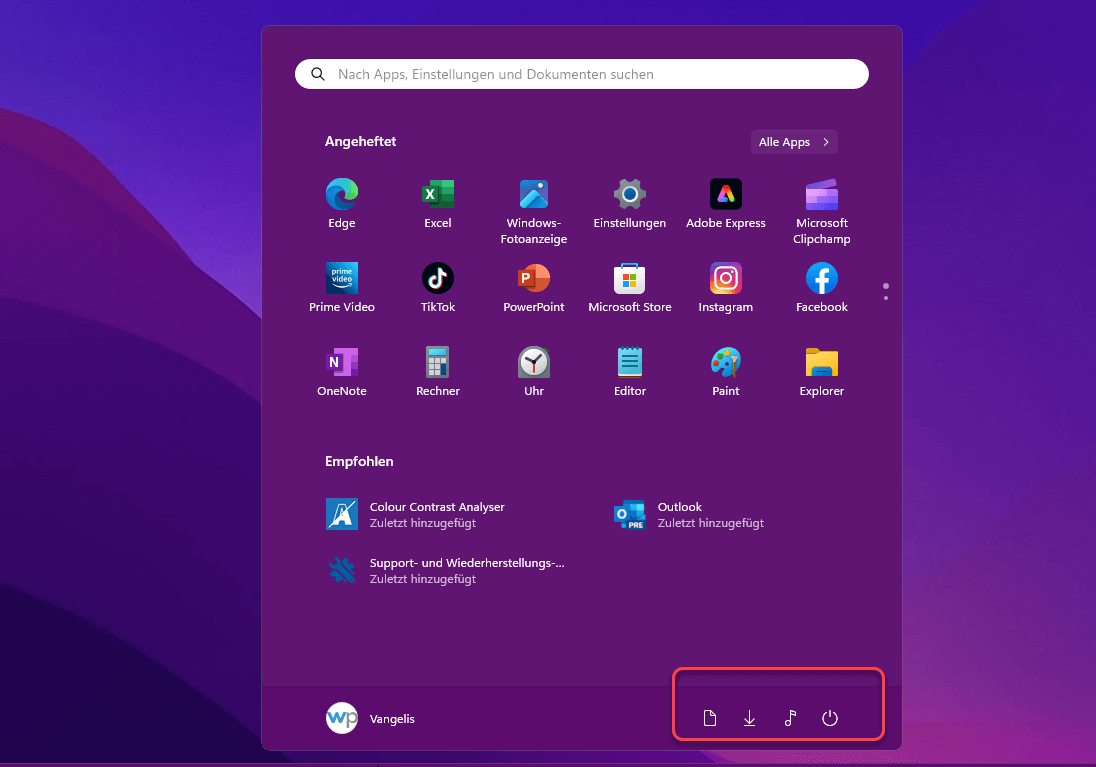This screenshot has height=767, width=1096.
Task: Open the Vangelis user account menu
Action: [x=371, y=718]
